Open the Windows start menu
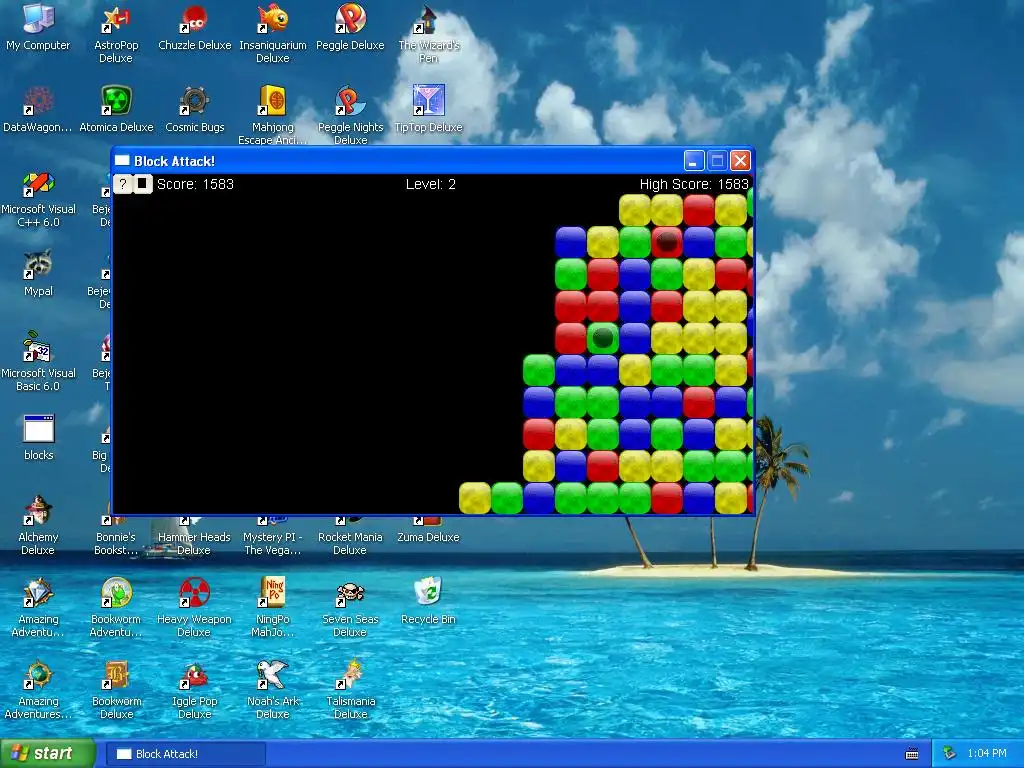1024x768 pixels. pyautogui.click(x=48, y=754)
